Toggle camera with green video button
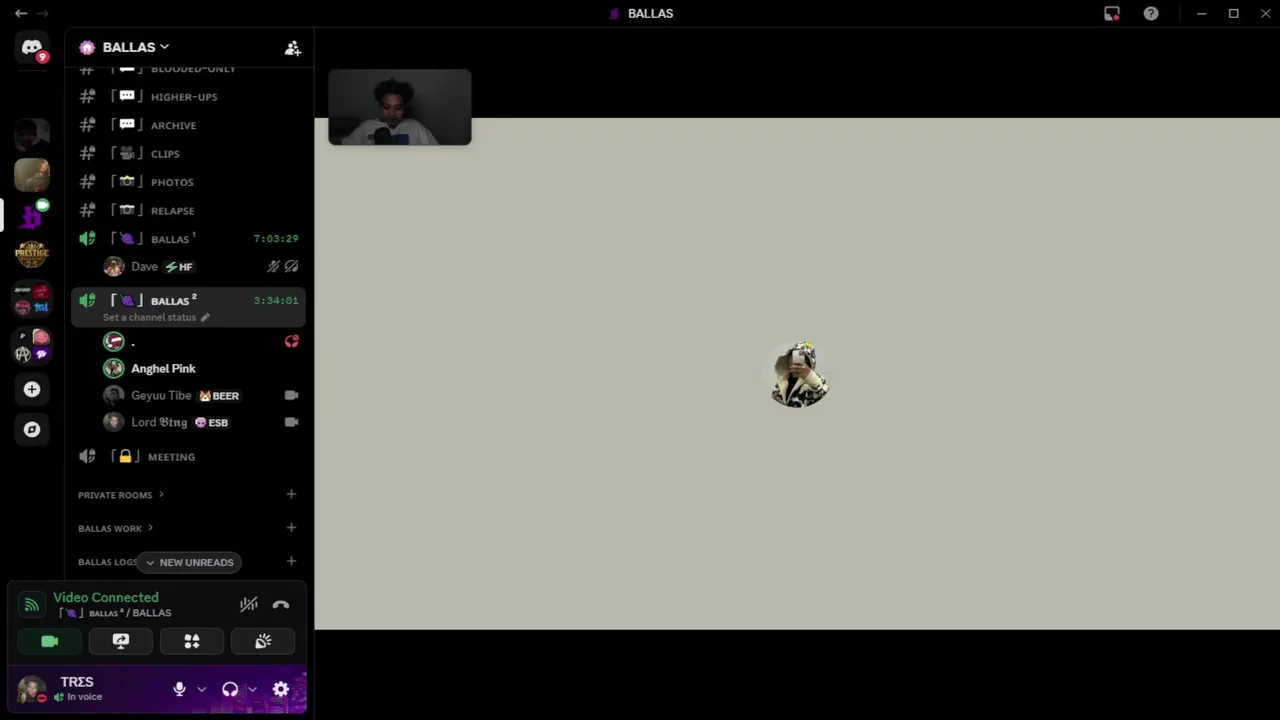This screenshot has width=1280, height=720. [50, 641]
